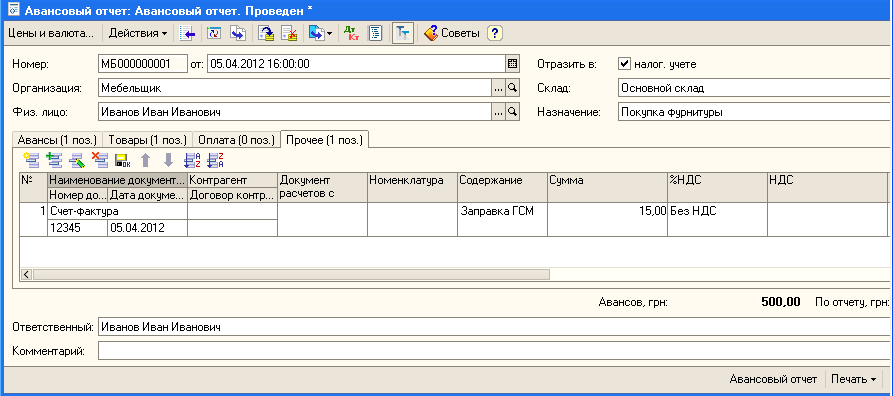Click table date cell 05.04.2012
Viewport: 893px width, 396px height.
(x=148, y=228)
